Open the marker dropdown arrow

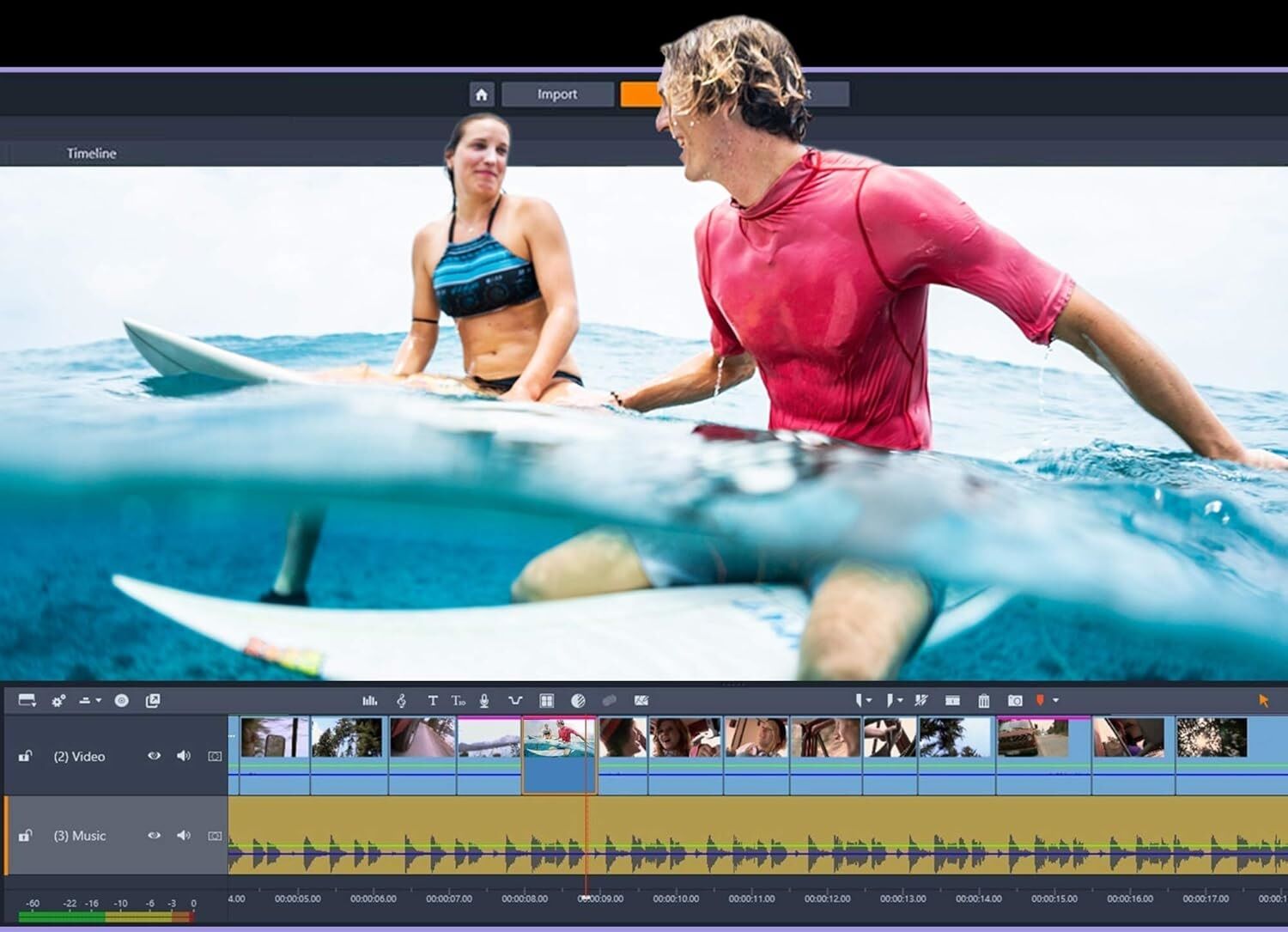[1055, 700]
